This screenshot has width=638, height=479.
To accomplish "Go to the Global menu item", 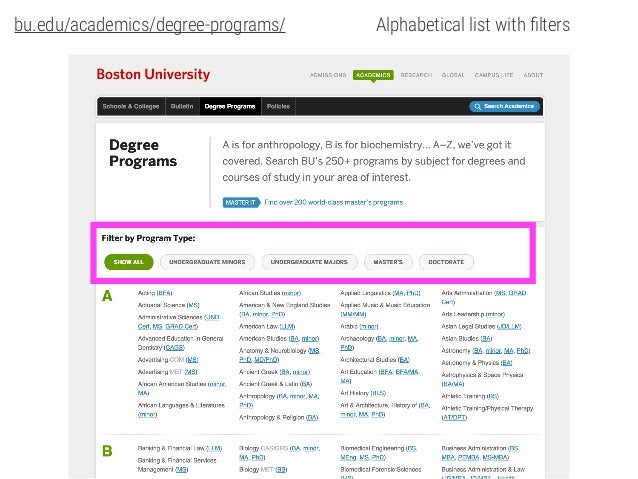I will coord(453,75).
